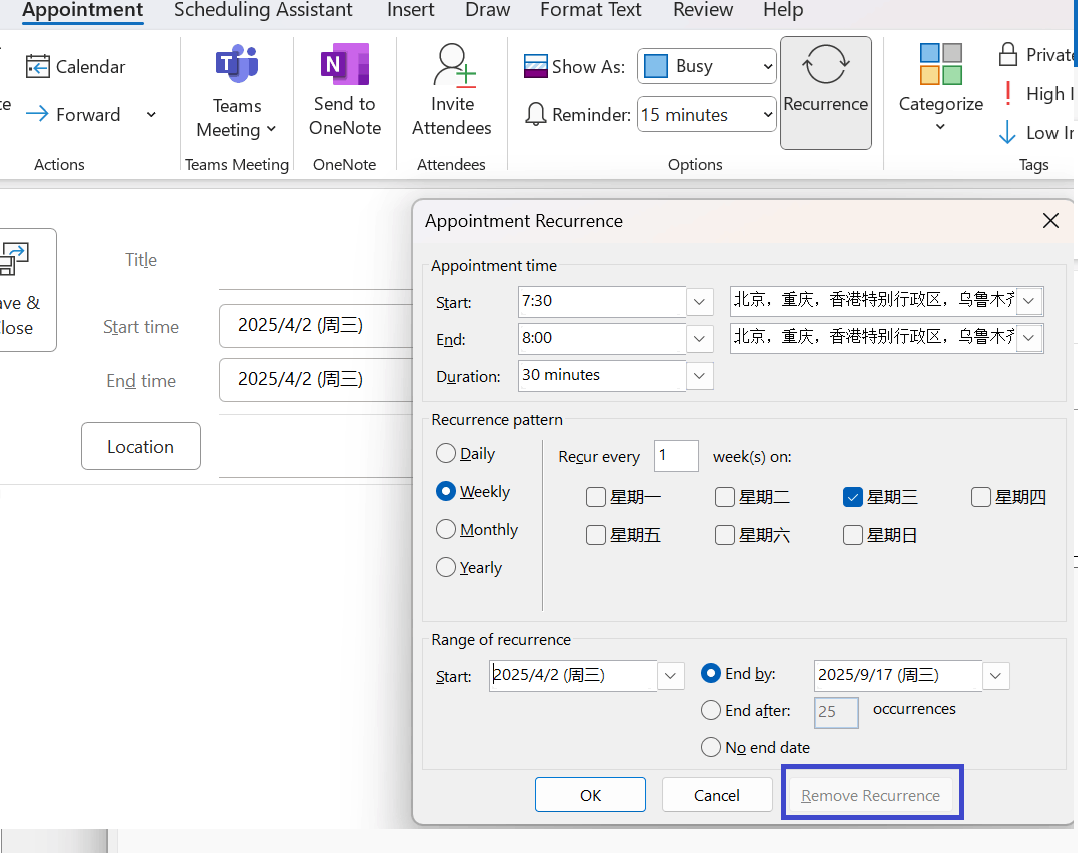
Task: Choose the No end date option
Action: tap(710, 747)
